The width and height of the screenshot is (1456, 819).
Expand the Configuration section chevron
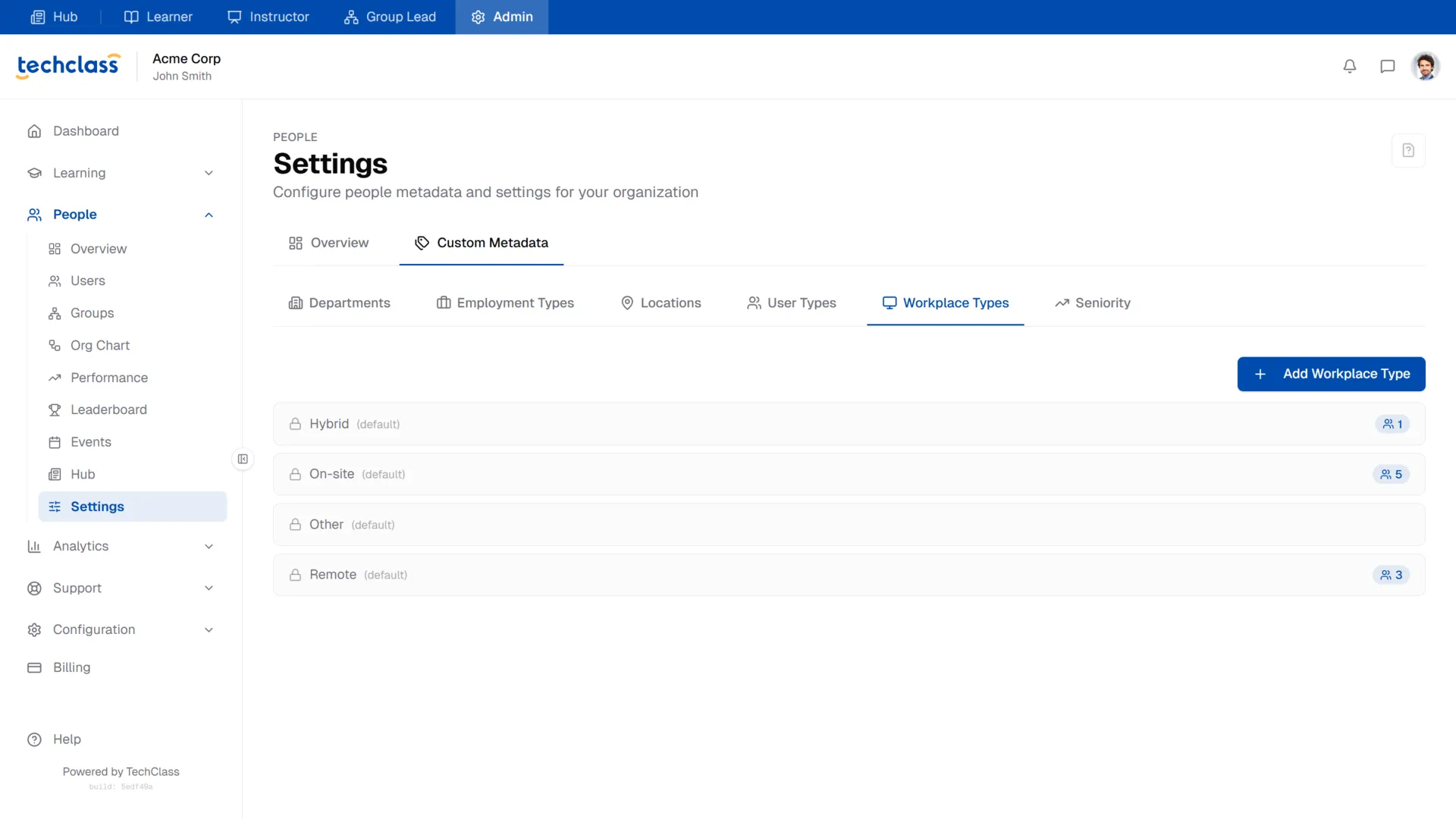tap(209, 629)
